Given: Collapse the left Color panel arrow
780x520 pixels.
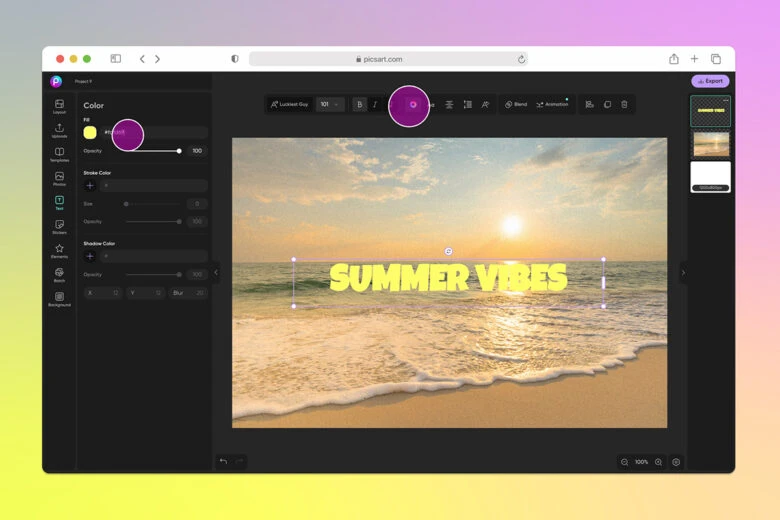Looking at the screenshot, I should click(216, 272).
